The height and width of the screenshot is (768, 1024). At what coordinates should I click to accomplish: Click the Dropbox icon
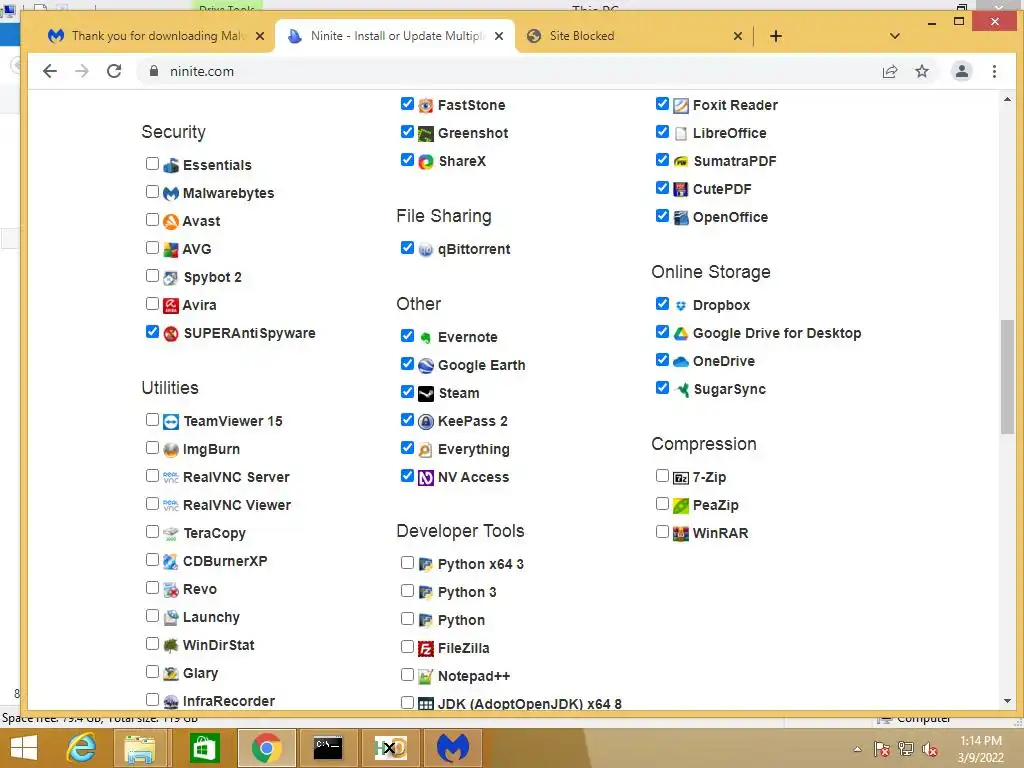(680, 306)
